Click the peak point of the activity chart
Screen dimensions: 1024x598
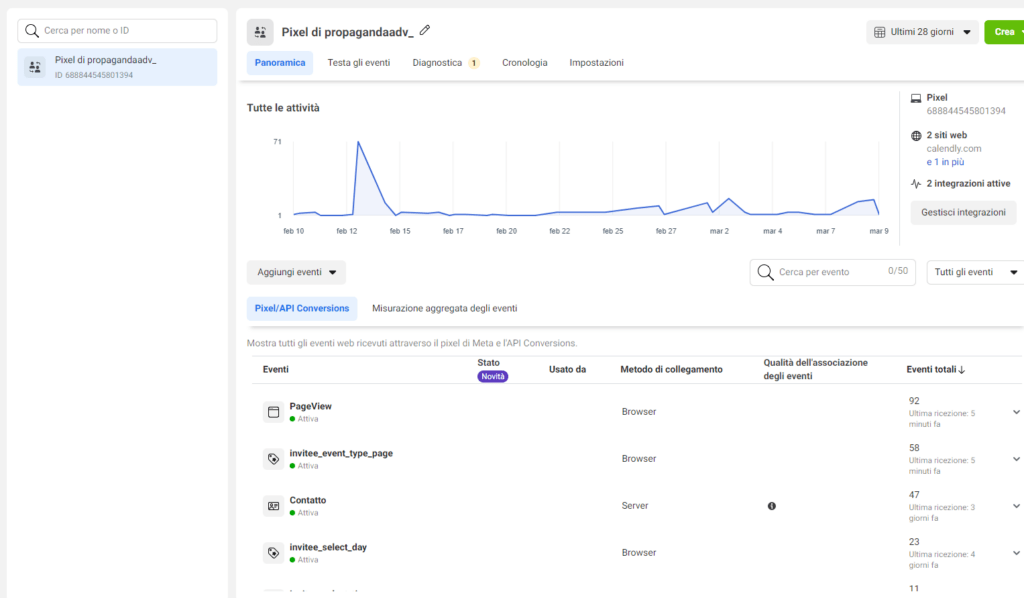coord(358,142)
